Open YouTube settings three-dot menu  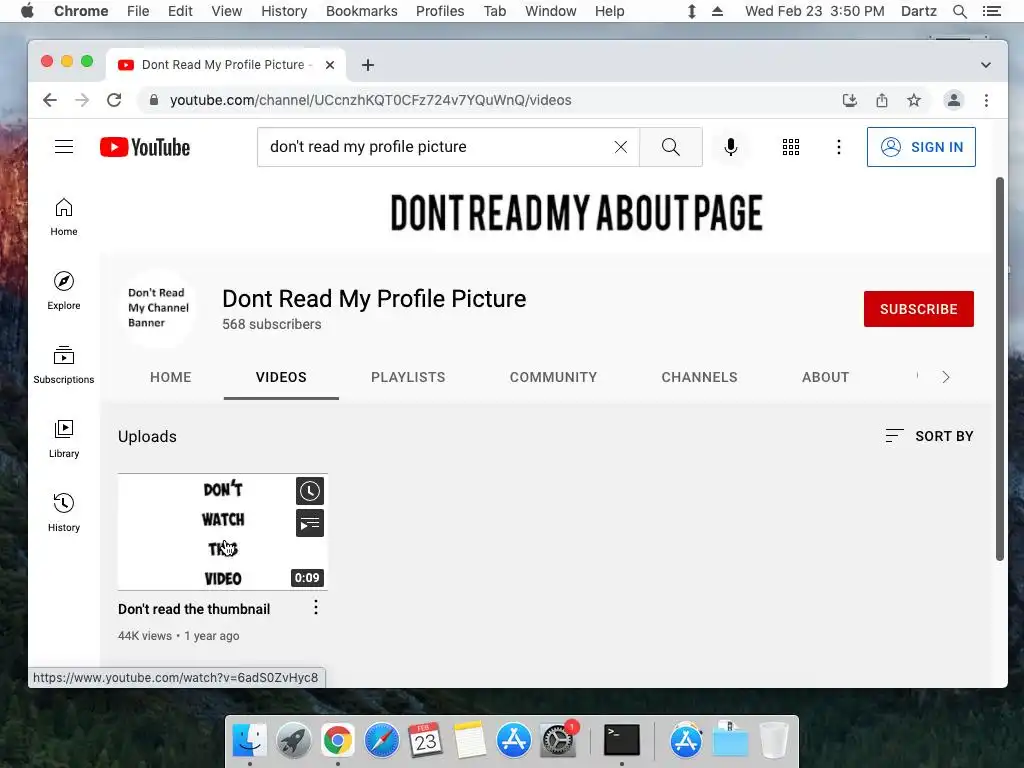tap(839, 147)
